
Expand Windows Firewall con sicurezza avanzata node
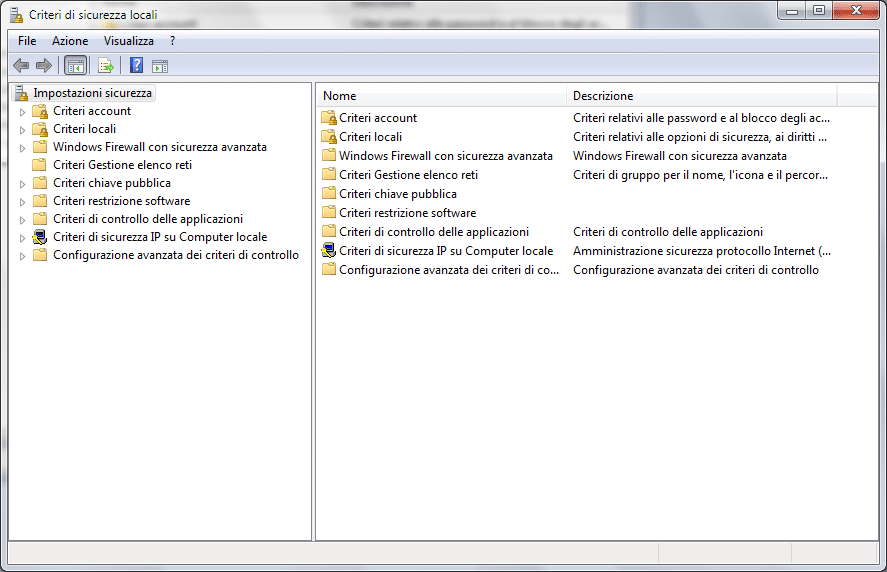(22, 148)
